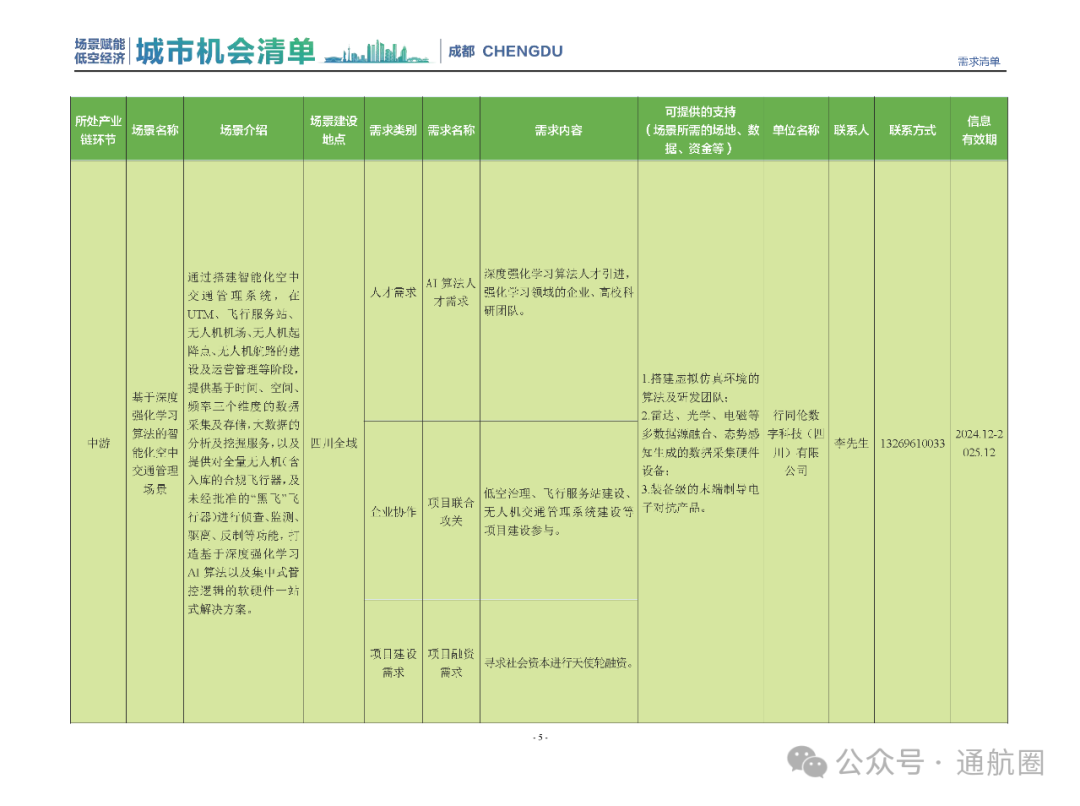Image resolution: width=1080 pixels, height=806 pixels.
Task: Click the 单位名称 column header
Action: [x=796, y=130]
